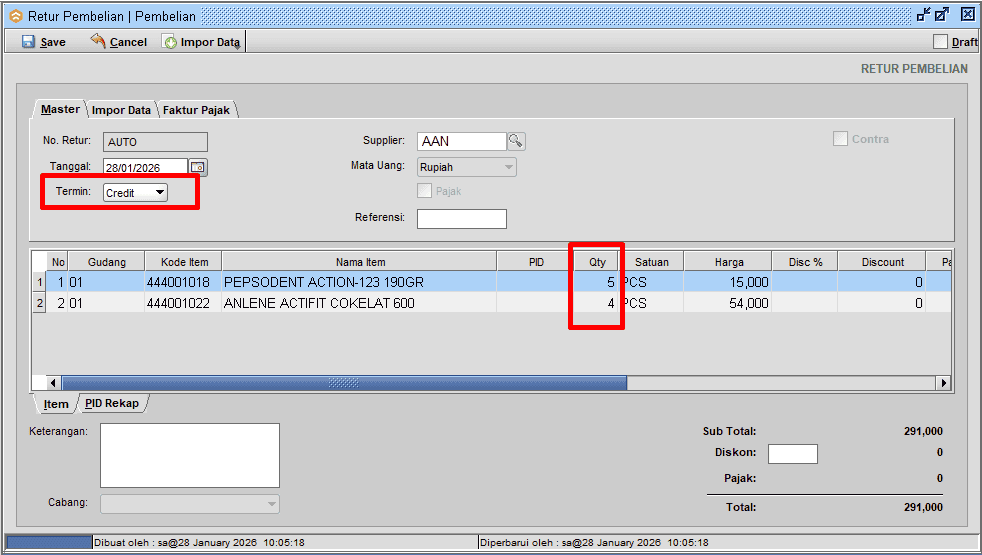Click the shrink panel icon in title bar
This screenshot has height=555, width=982.
[x=923, y=15]
